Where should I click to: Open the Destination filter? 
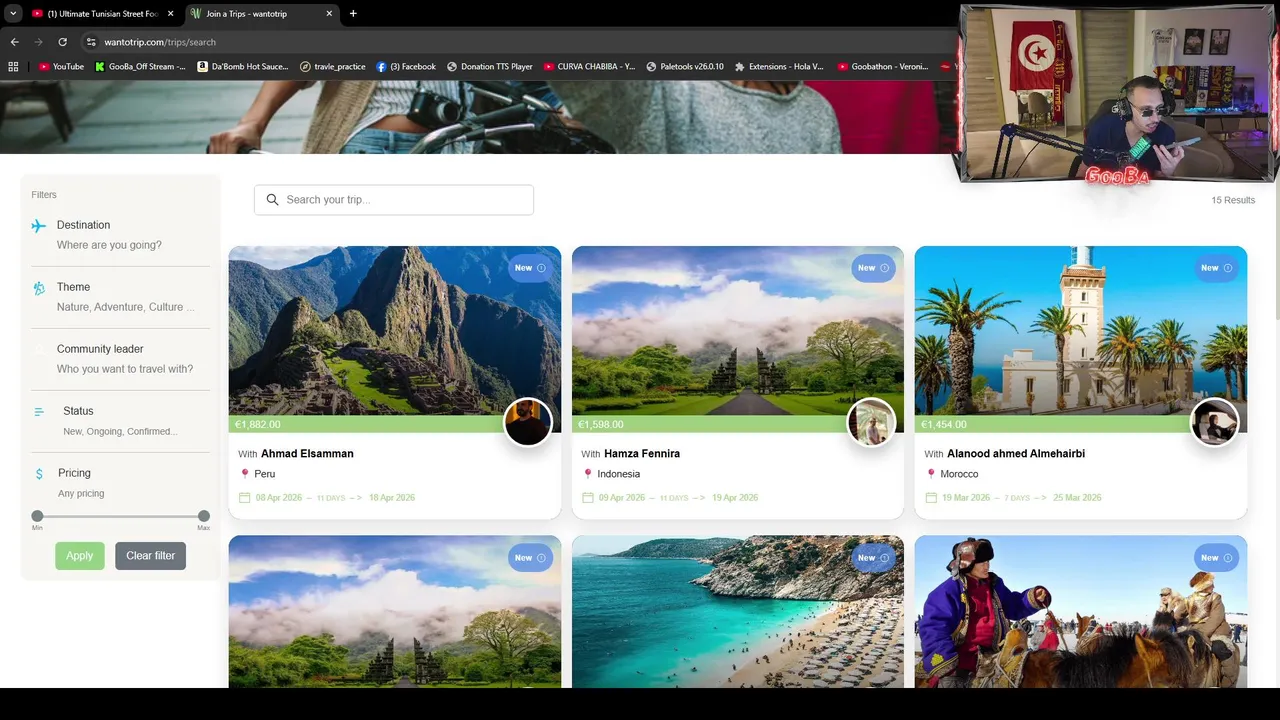coord(120,235)
